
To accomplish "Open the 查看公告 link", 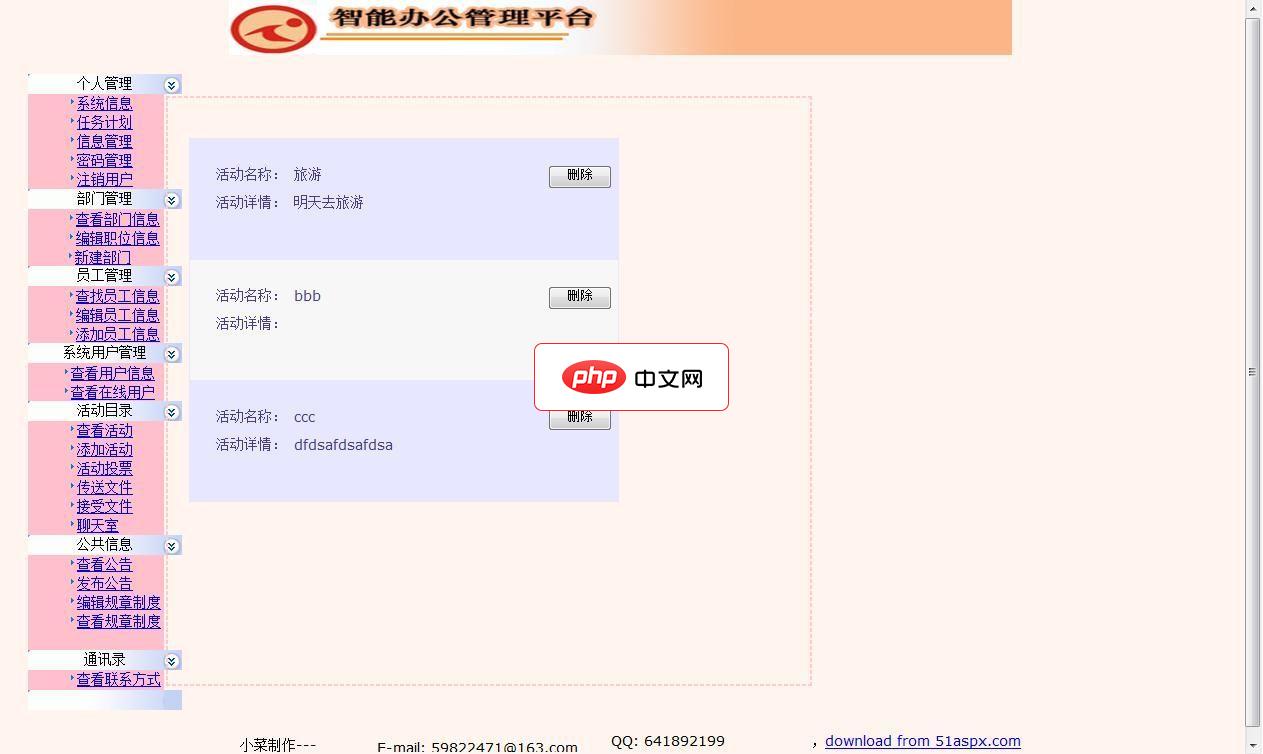I will click(x=104, y=564).
